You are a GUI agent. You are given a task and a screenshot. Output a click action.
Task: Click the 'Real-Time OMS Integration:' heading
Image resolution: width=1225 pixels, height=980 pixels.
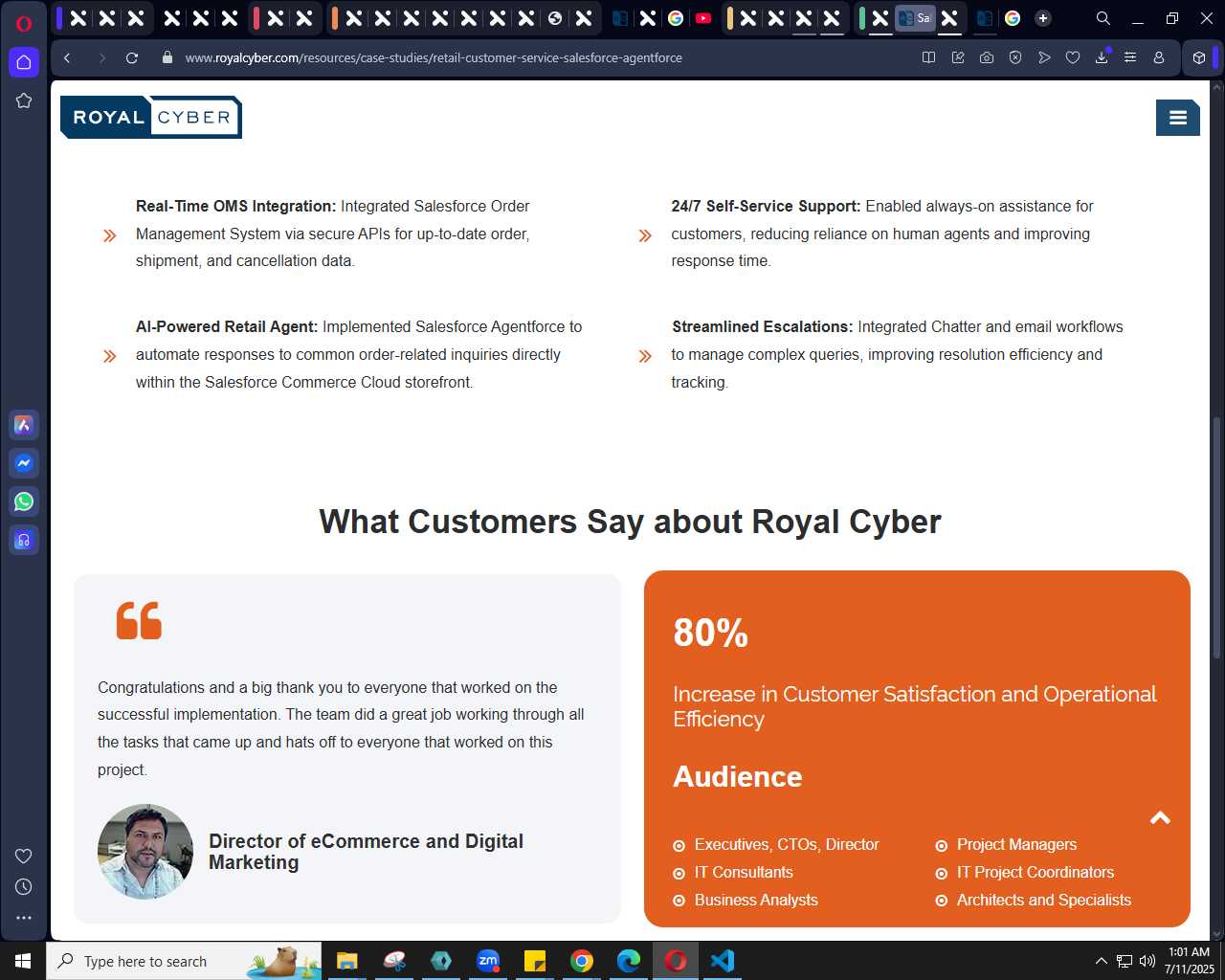point(235,206)
